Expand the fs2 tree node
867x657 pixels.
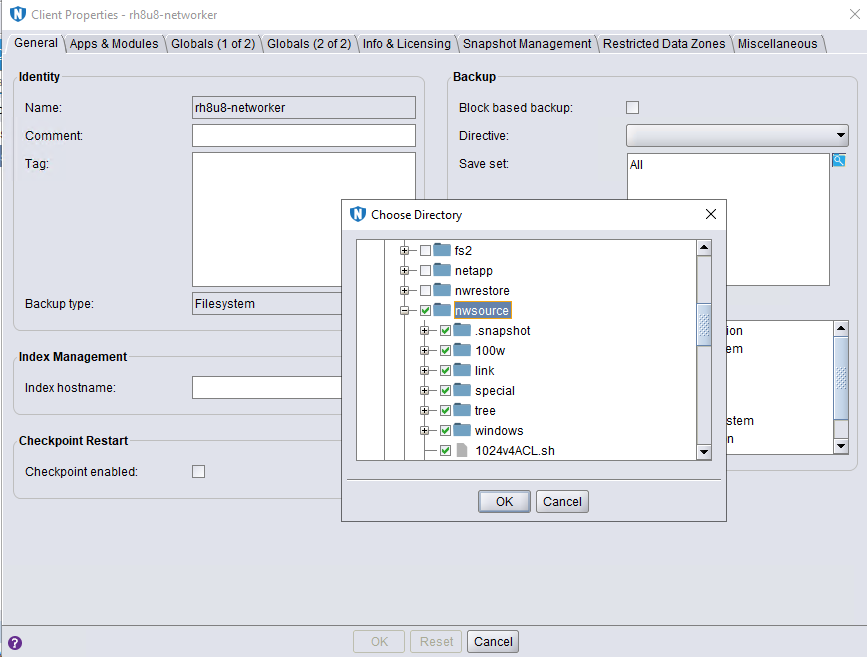[405, 251]
